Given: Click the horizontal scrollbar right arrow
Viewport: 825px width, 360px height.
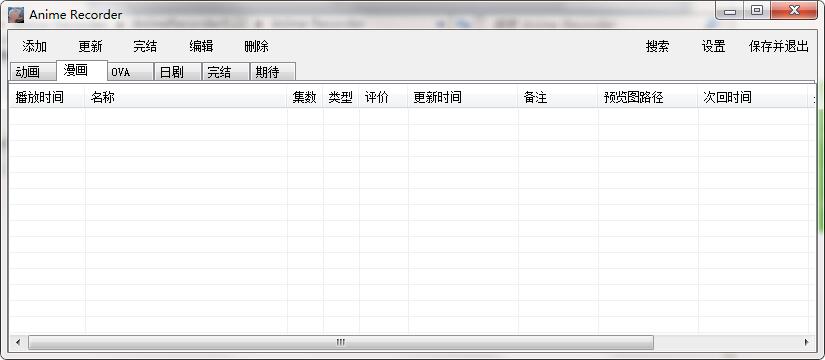Looking at the screenshot, I should click(807, 342).
